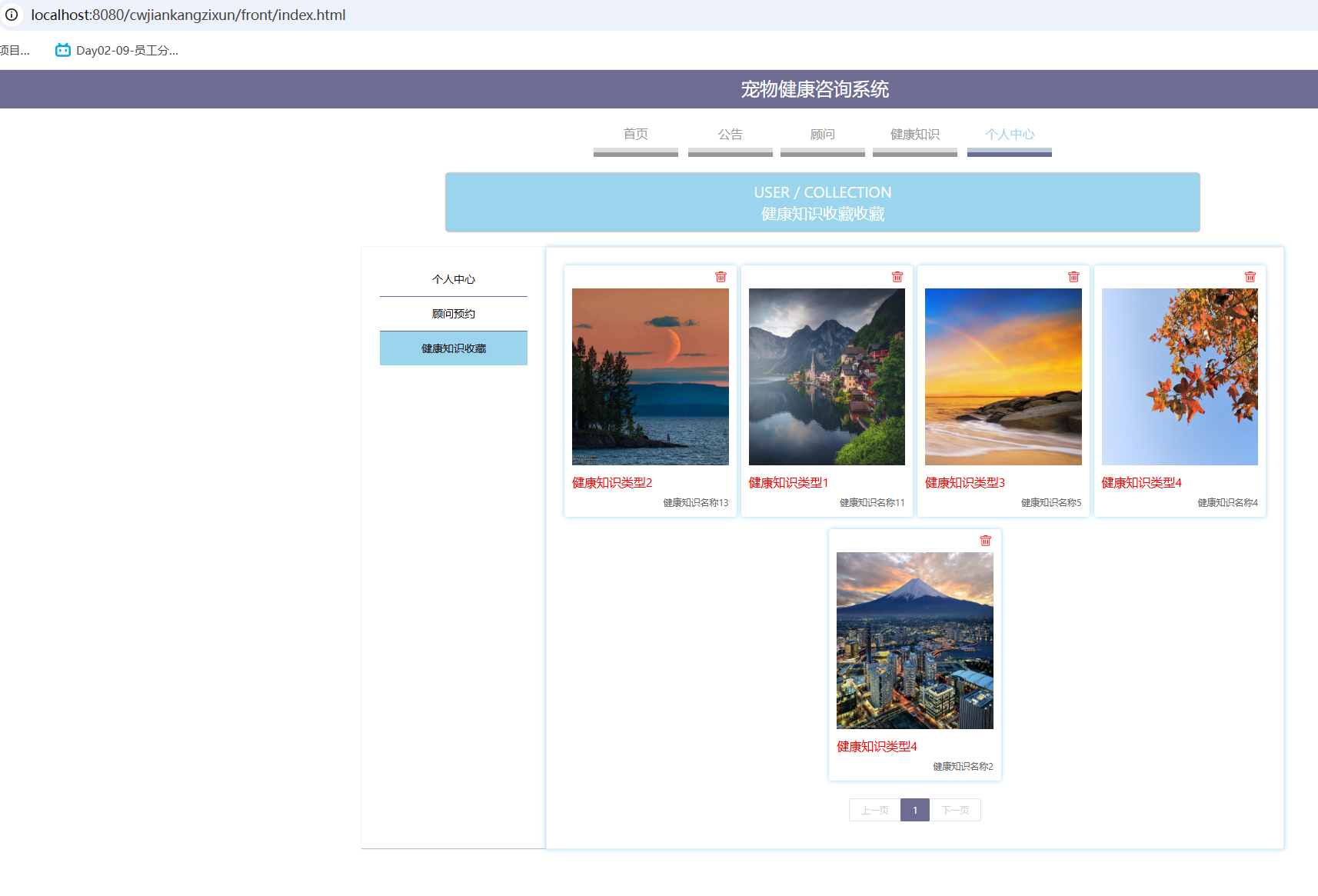This screenshot has height=896, width=1318.
Task: Open the 健康知识 navigation tab
Action: click(x=915, y=135)
